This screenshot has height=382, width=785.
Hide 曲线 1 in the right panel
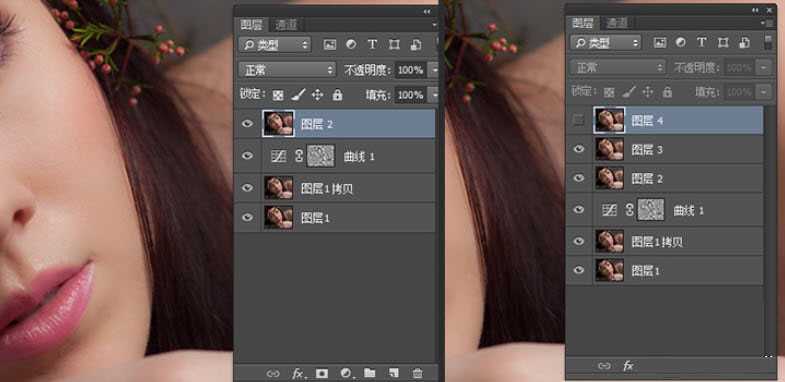579,210
